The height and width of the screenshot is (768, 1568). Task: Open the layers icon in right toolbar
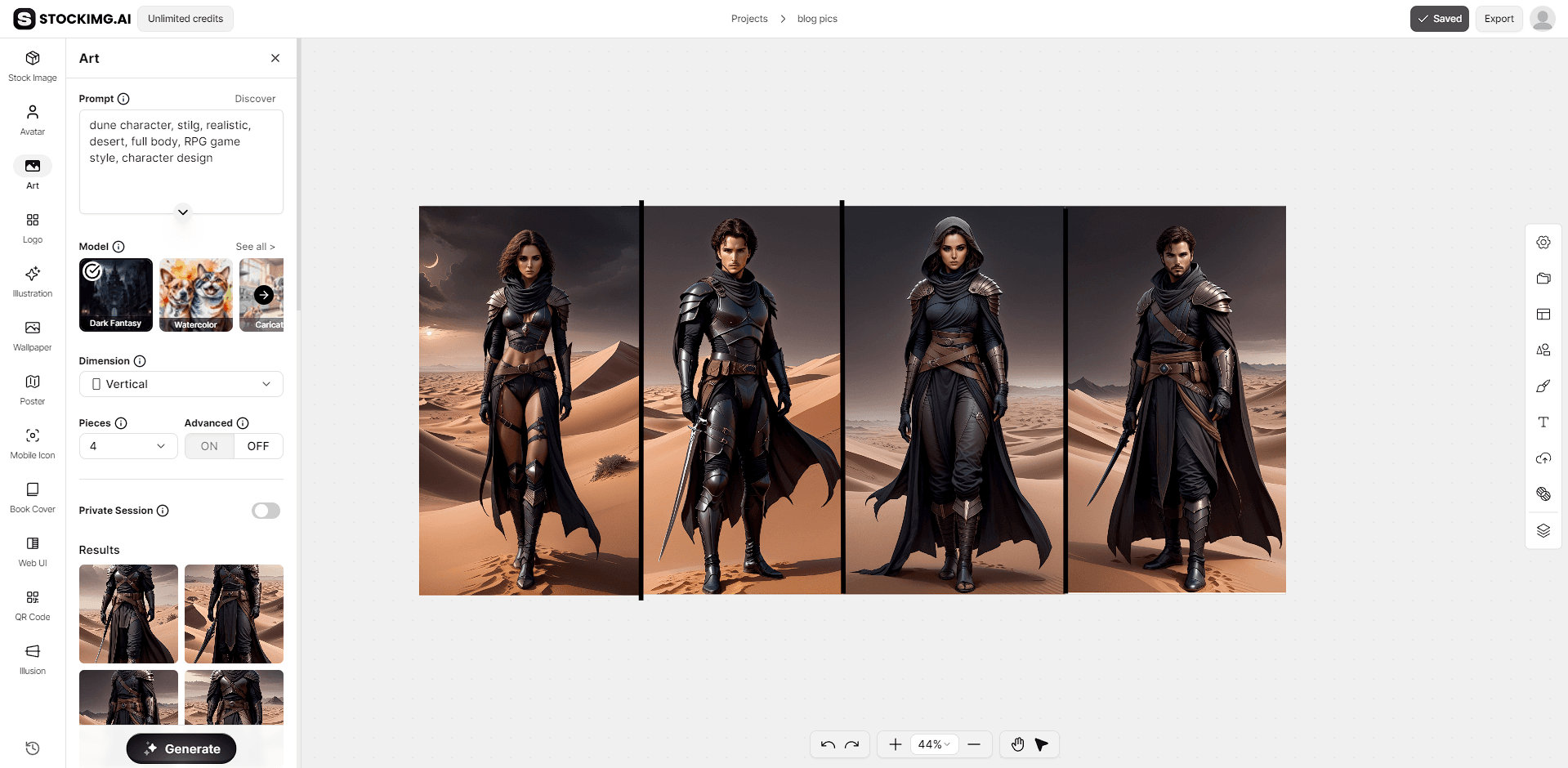(1543, 530)
